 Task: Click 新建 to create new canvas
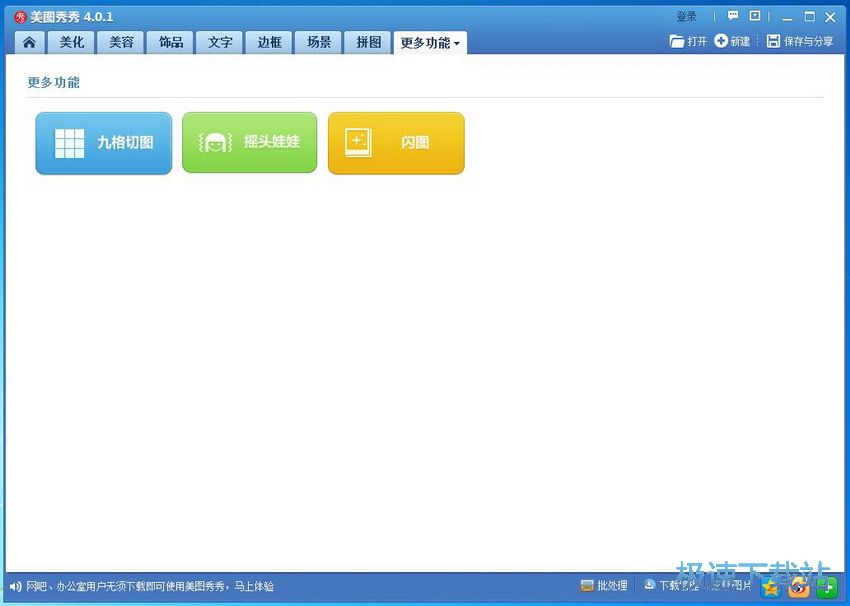732,41
